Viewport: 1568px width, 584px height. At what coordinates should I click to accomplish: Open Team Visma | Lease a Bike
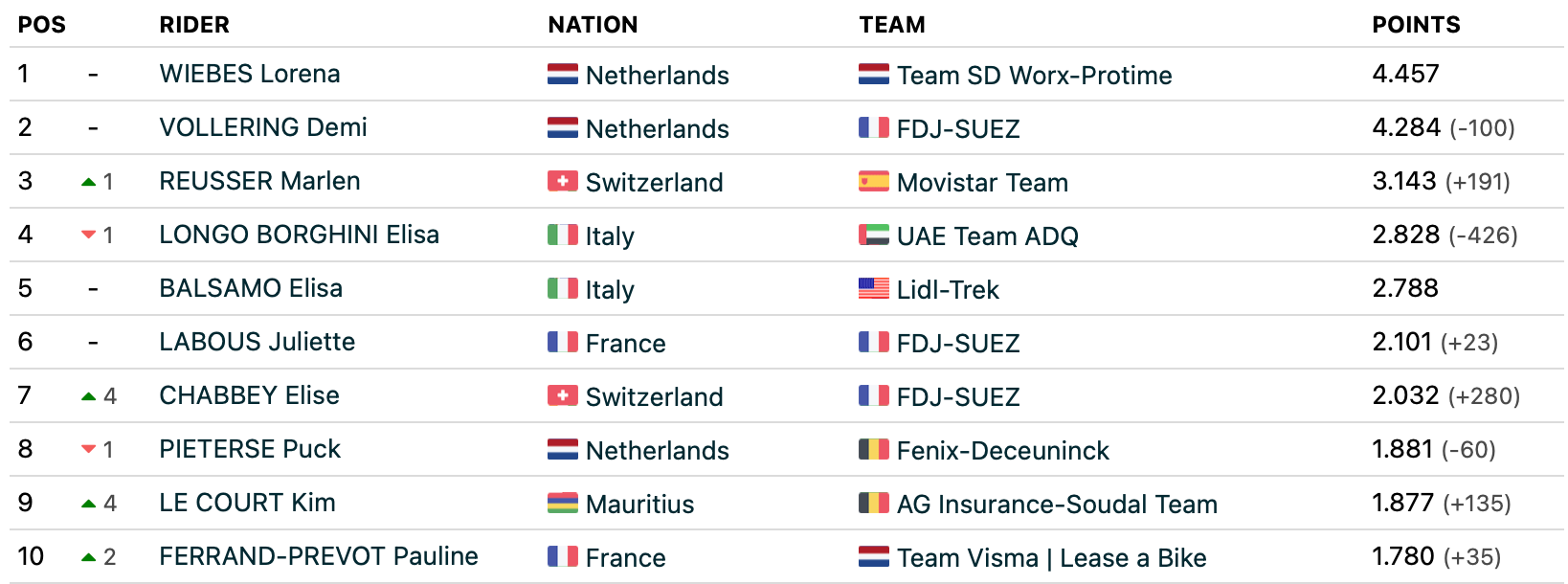(x=1051, y=558)
